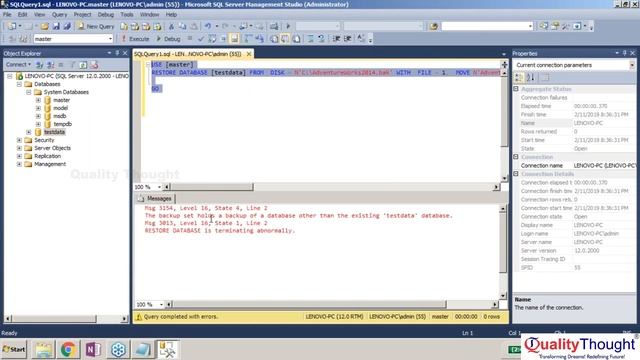Execute the query

pyautogui.click(x=135, y=39)
